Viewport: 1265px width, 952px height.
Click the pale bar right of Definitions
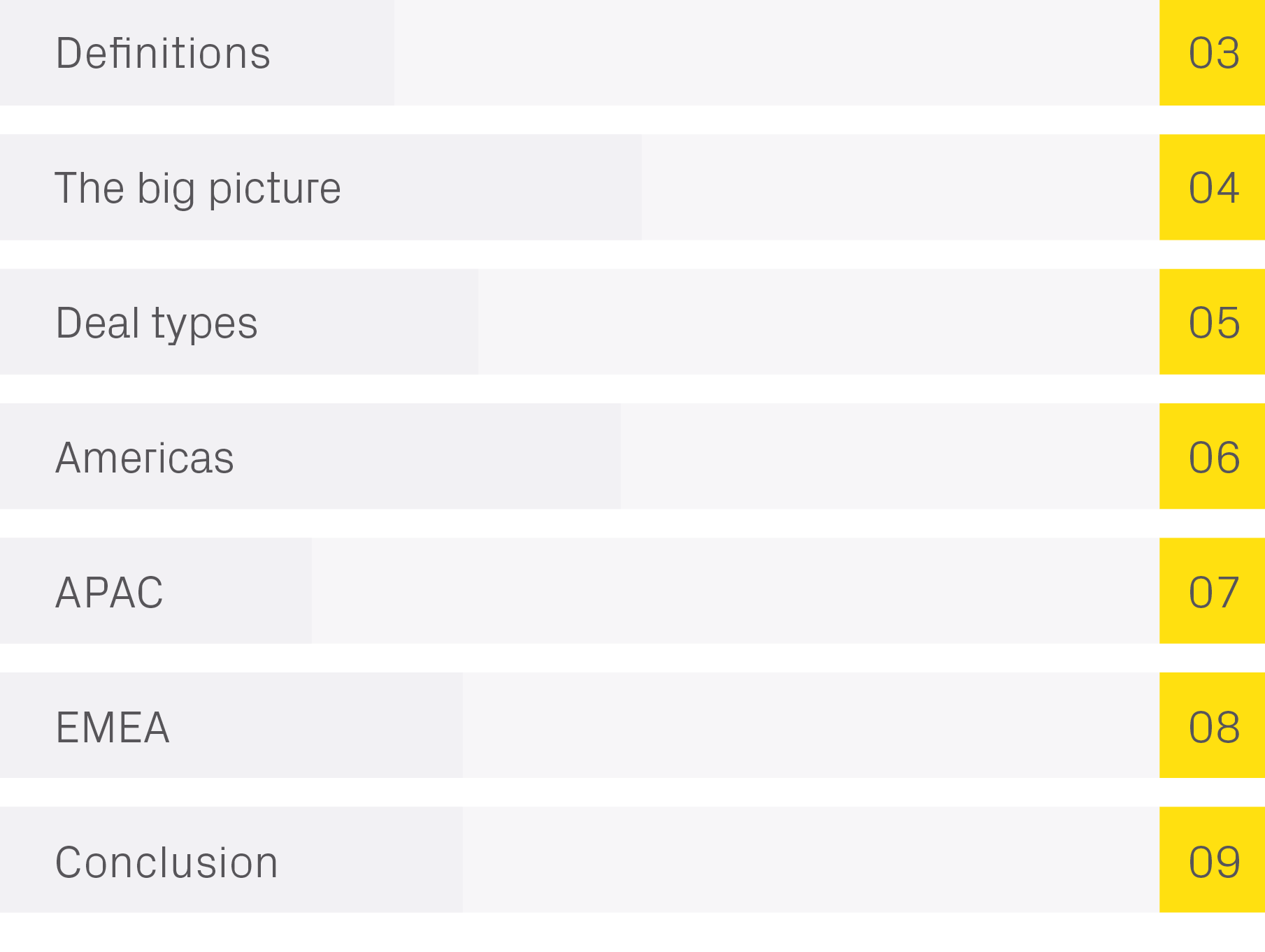(x=776, y=53)
